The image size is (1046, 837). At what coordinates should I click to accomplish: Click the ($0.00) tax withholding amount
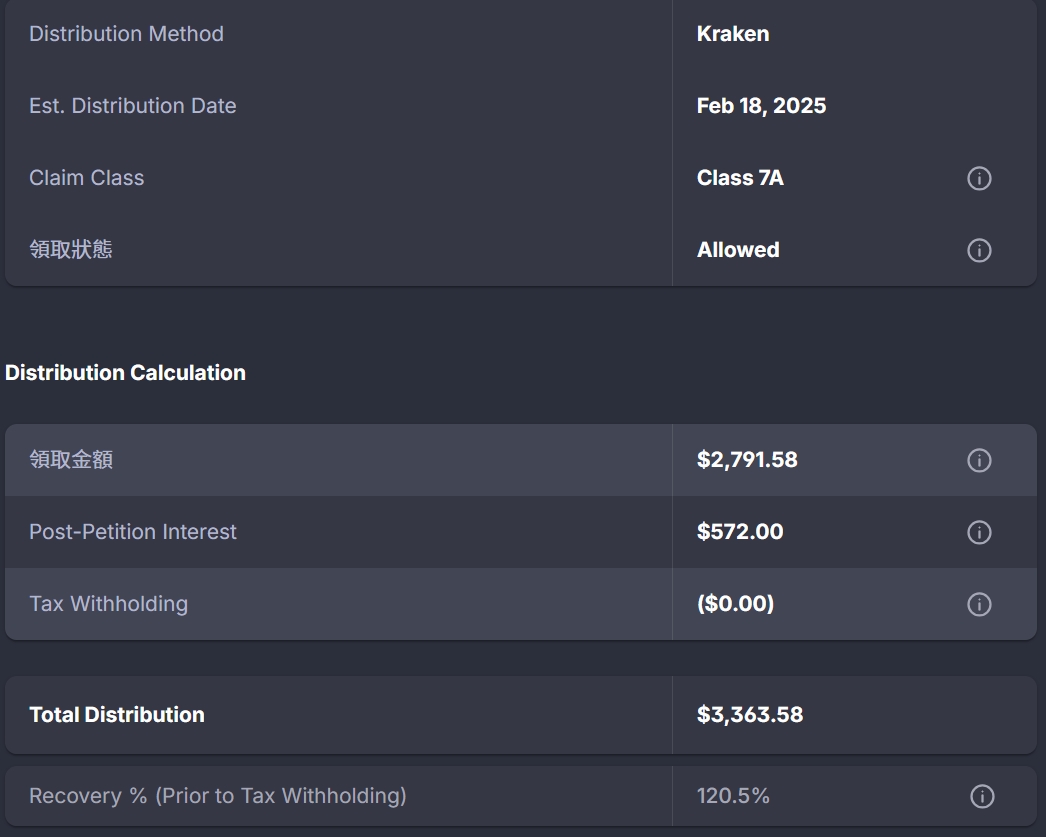tap(735, 604)
